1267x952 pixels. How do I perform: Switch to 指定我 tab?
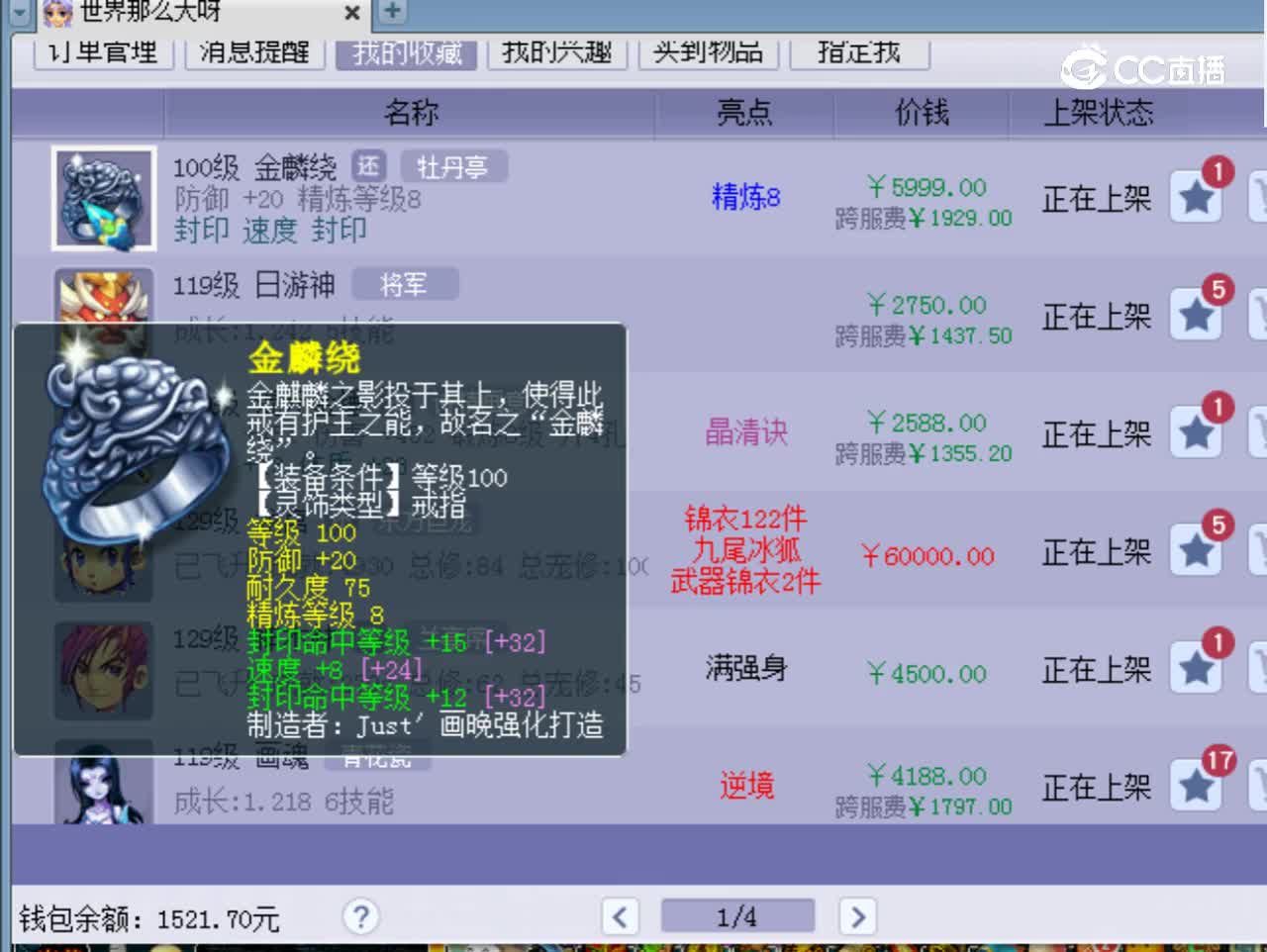tap(859, 52)
